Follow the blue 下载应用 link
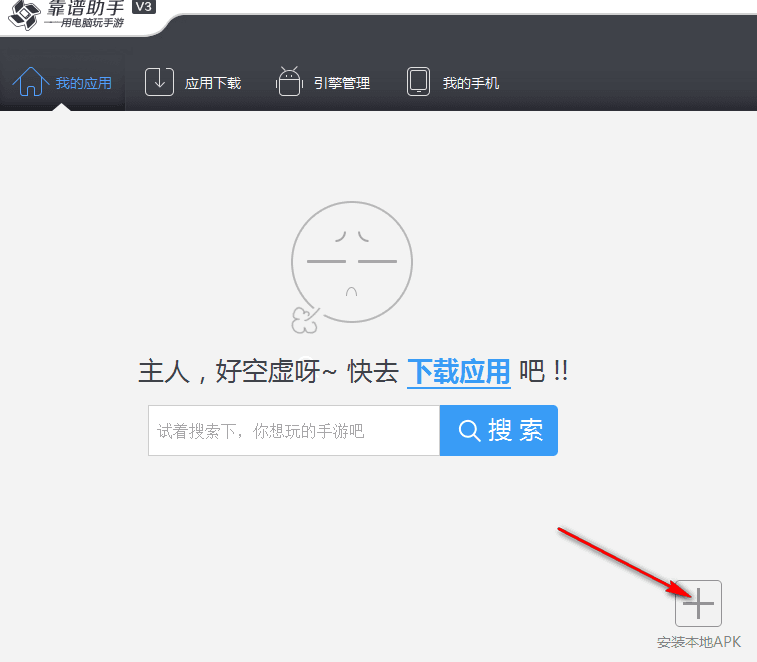This screenshot has width=757, height=662. 459,372
